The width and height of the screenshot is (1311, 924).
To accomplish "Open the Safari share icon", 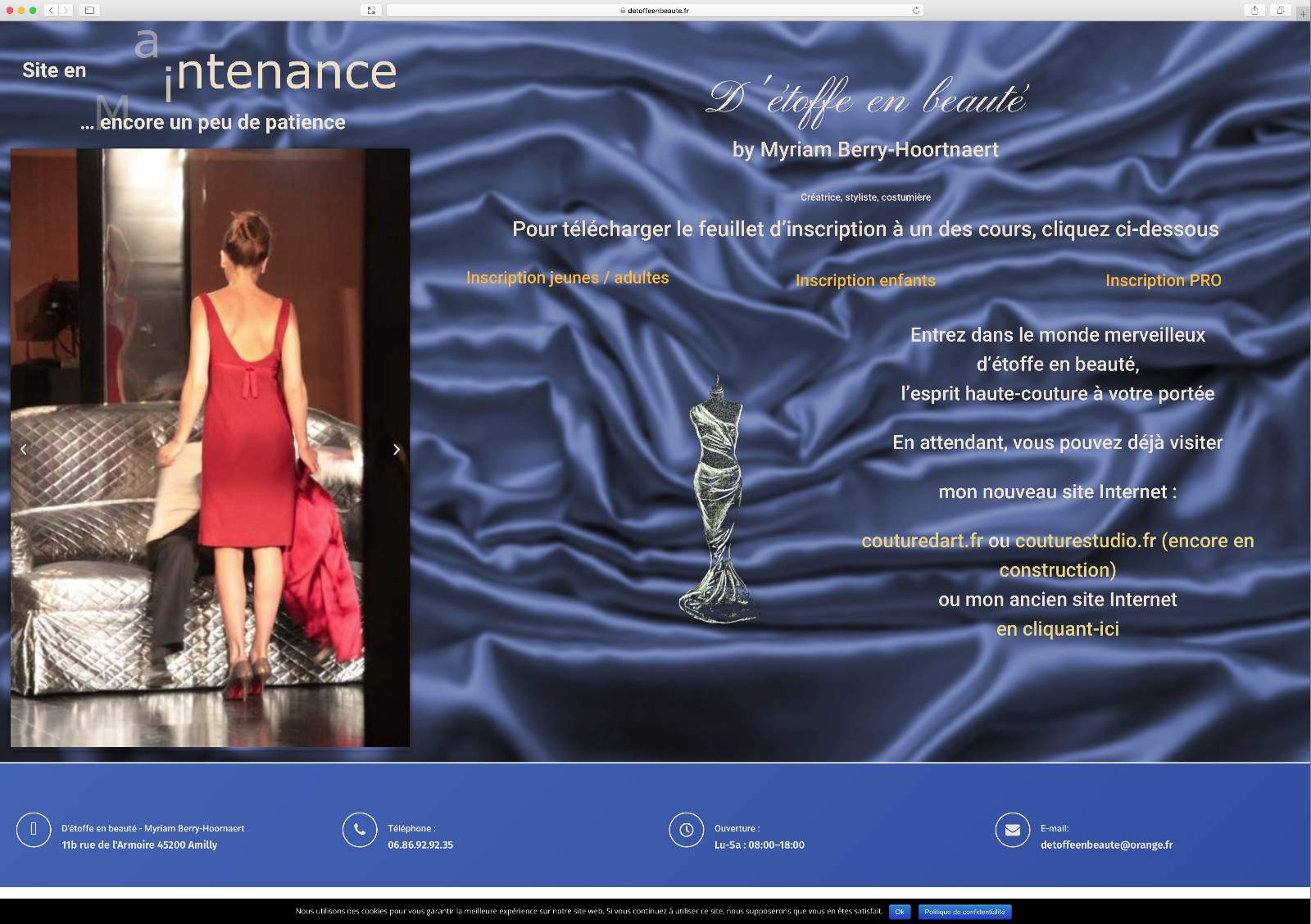I will (x=1254, y=11).
